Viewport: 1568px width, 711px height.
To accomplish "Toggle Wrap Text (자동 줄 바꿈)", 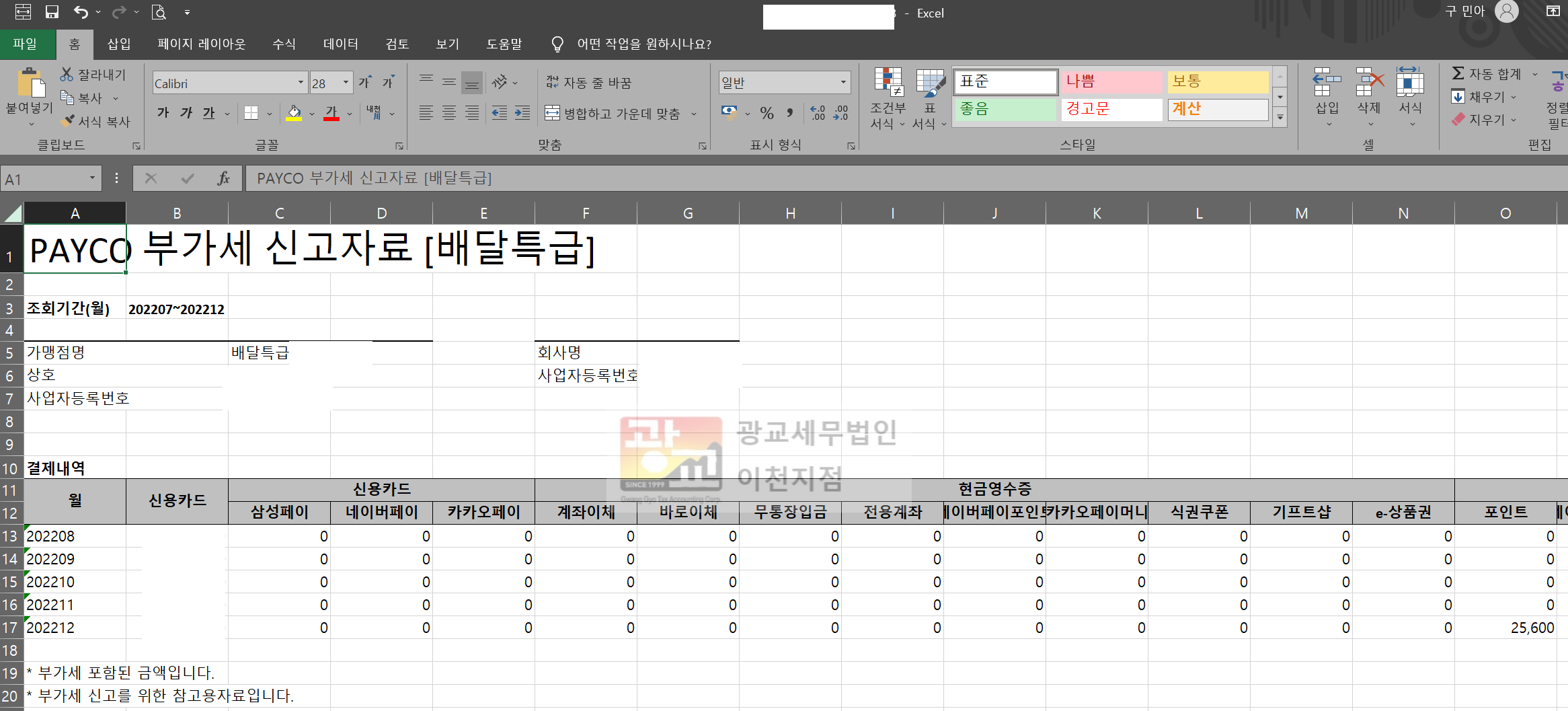I will coord(588,83).
